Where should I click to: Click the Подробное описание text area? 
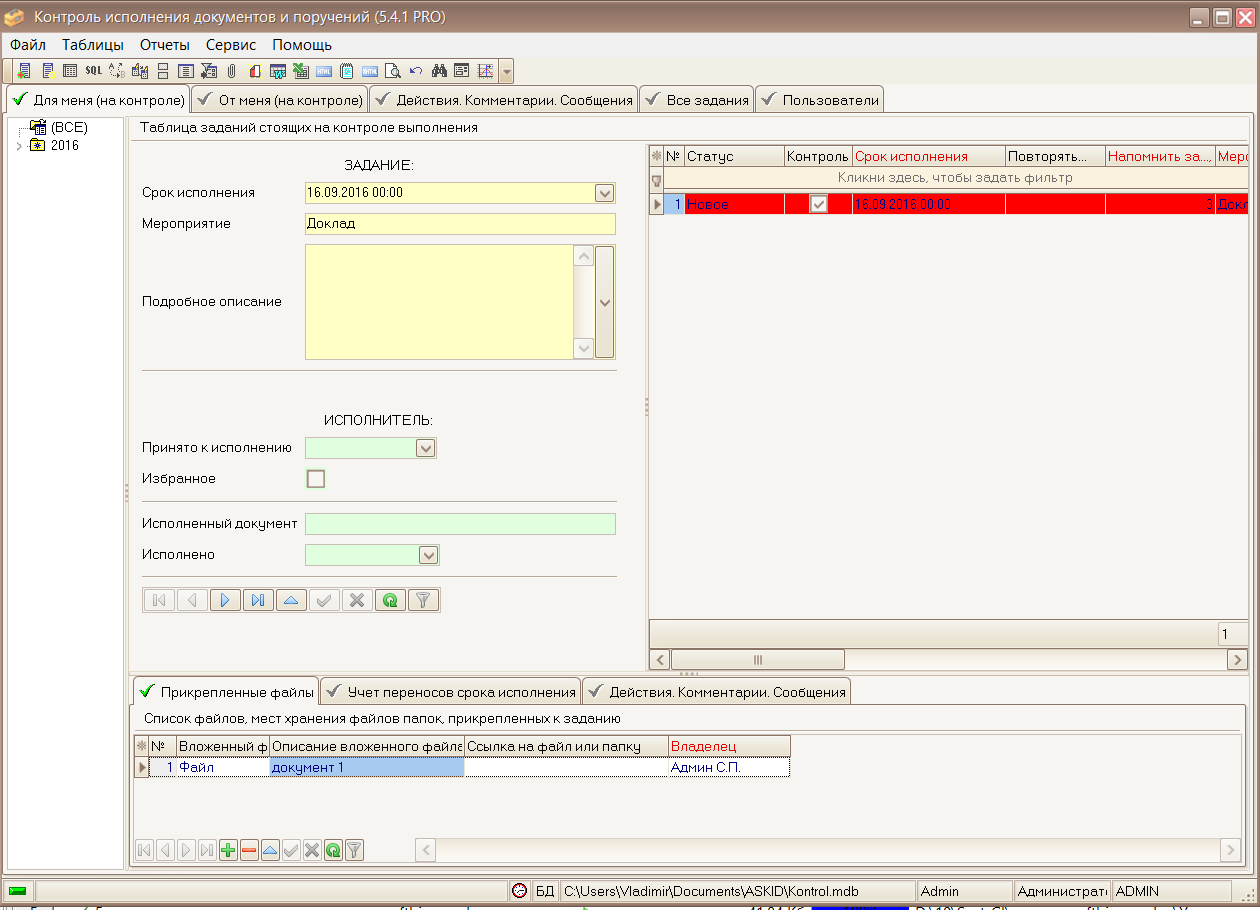tap(439, 302)
